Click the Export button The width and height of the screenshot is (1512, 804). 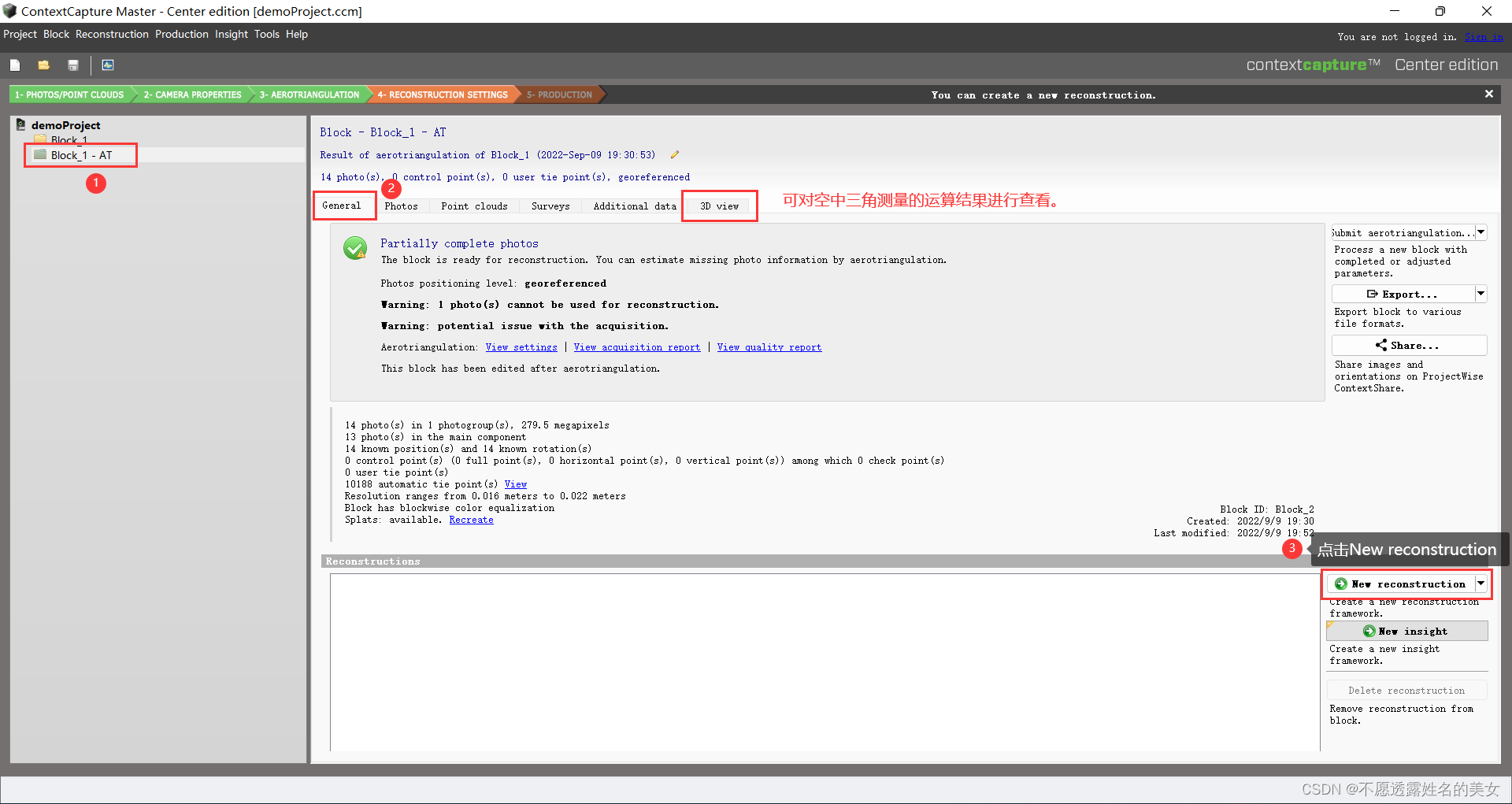pos(1403,294)
